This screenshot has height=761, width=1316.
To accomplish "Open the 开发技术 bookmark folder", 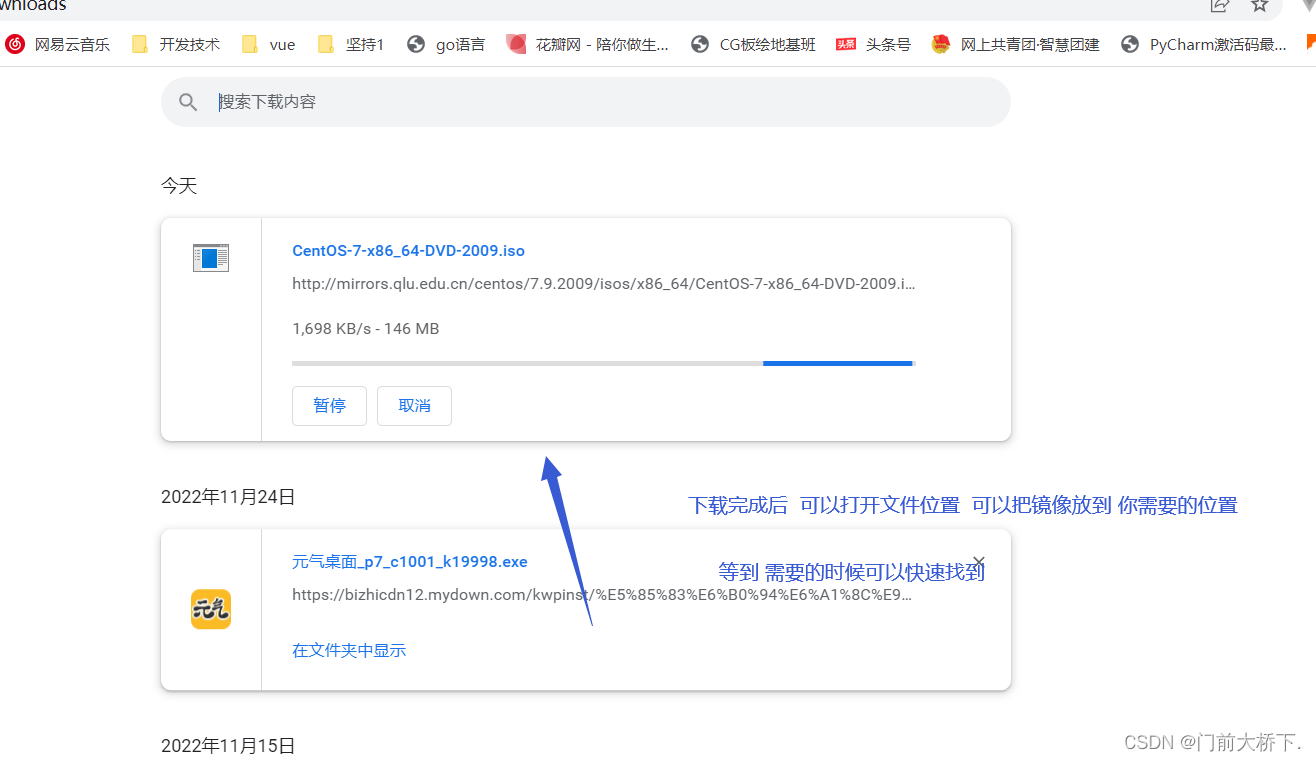I will point(176,45).
